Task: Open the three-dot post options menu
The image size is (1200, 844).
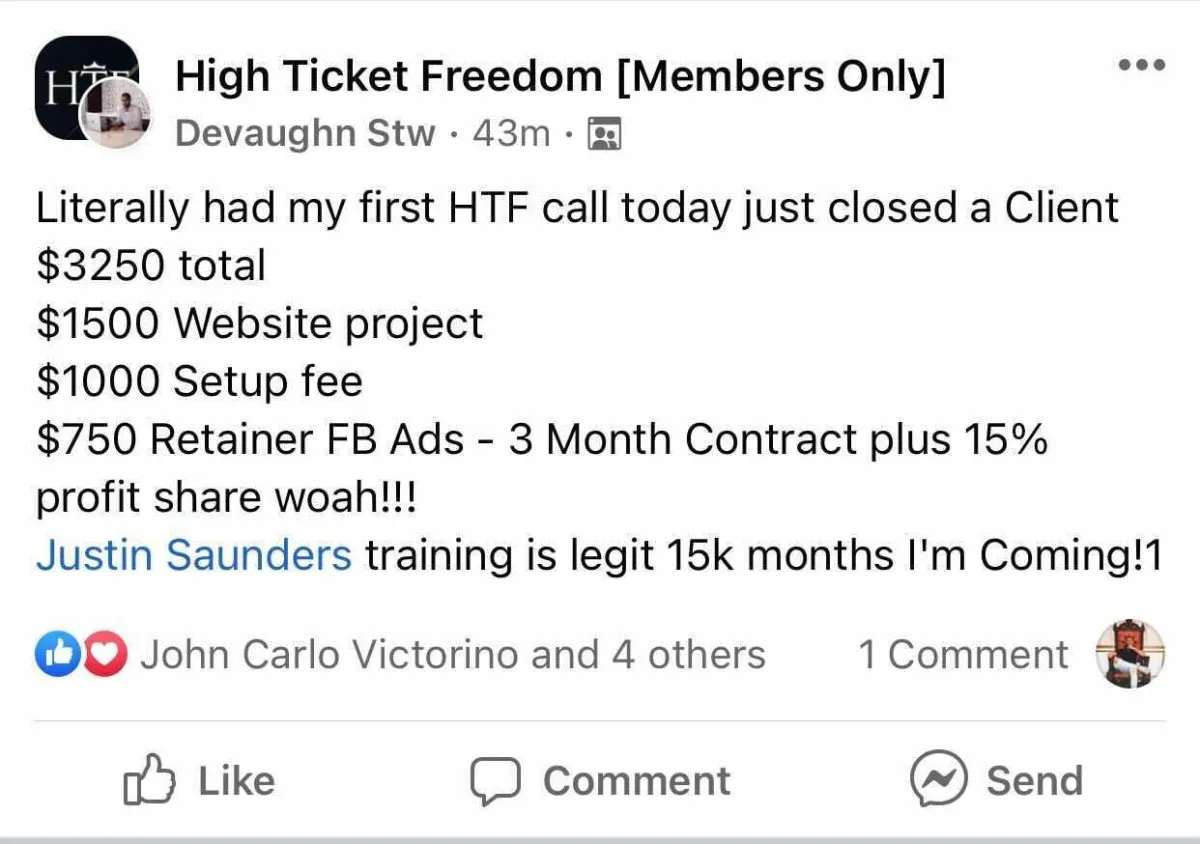Action: pos(1142,65)
